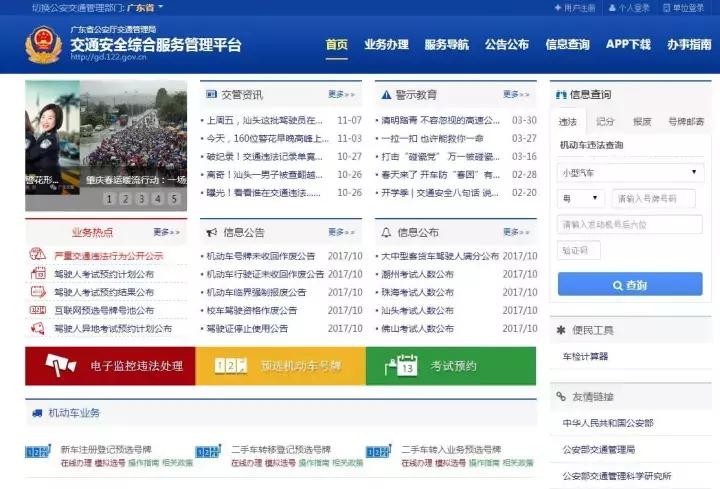Select slide 3 in the image carousel pager
720x489 pixels.
tap(142, 199)
